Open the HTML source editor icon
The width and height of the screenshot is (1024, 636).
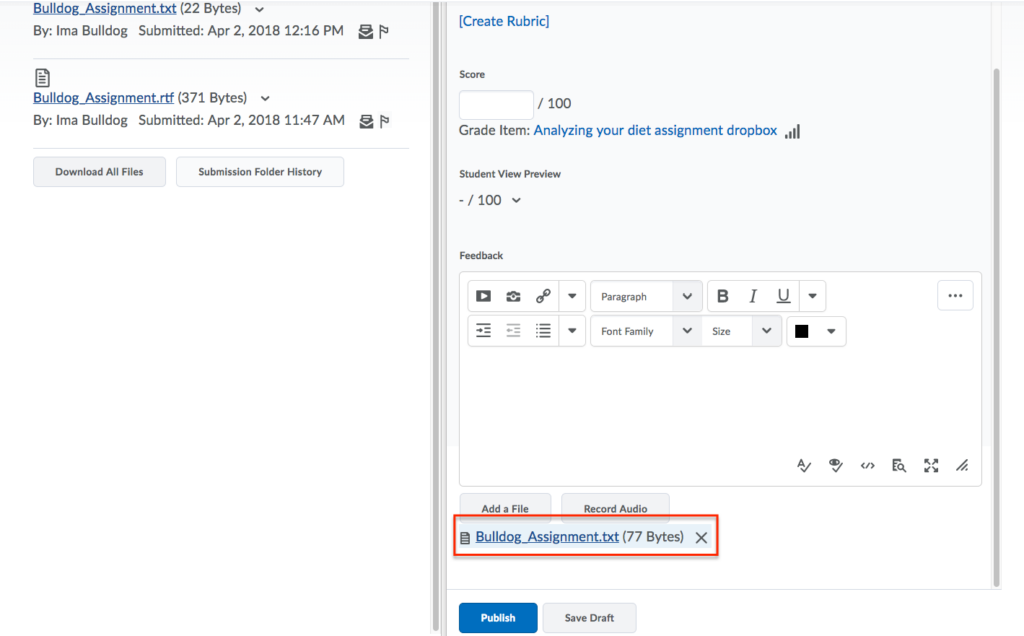867,465
